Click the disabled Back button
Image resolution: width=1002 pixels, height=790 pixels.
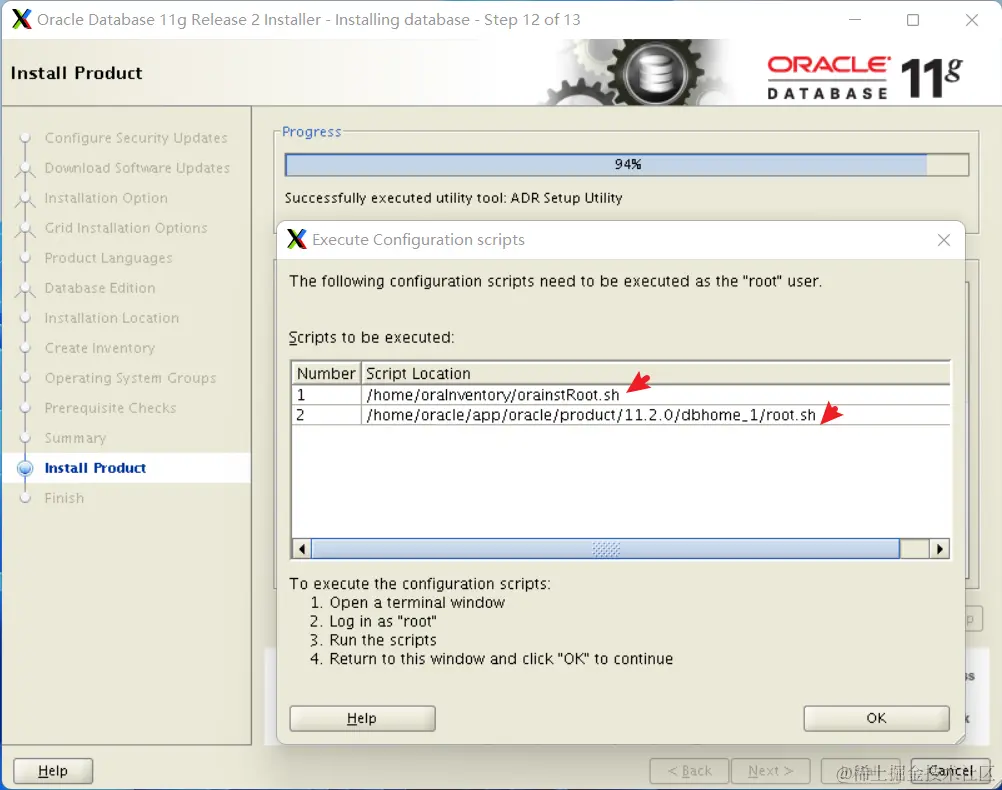point(690,771)
